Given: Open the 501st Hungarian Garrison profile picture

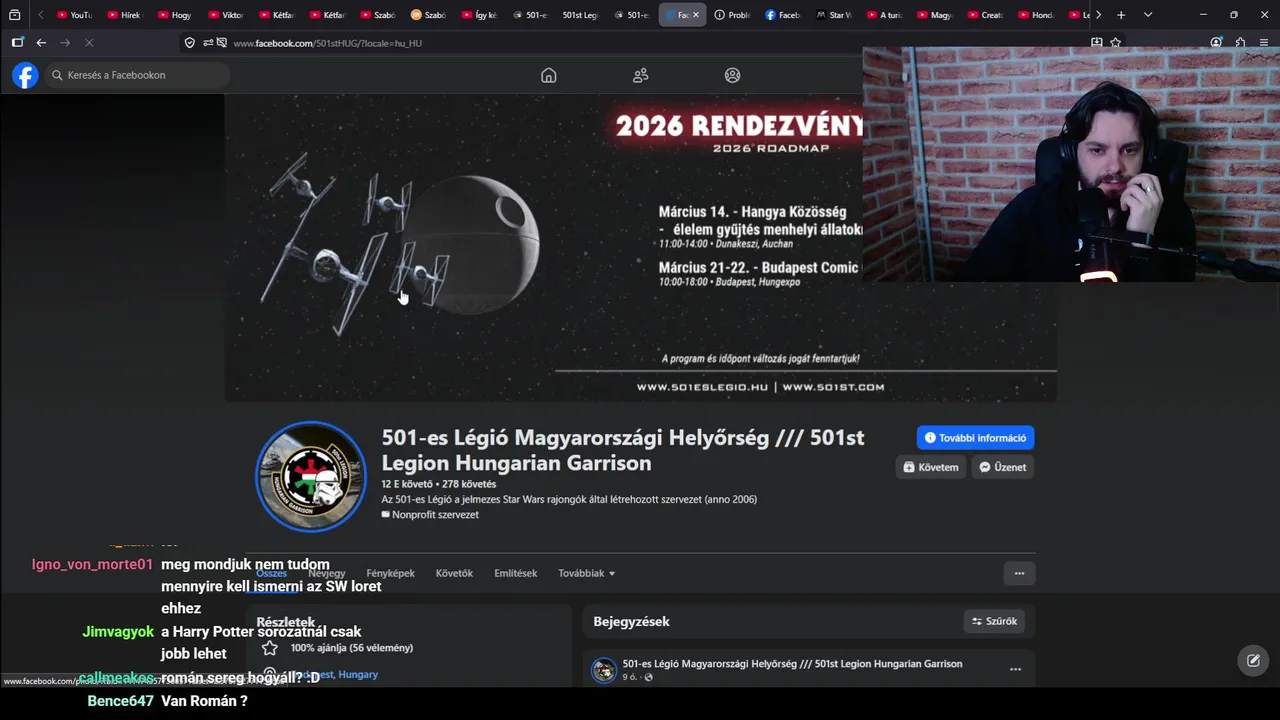Looking at the screenshot, I should [x=311, y=476].
